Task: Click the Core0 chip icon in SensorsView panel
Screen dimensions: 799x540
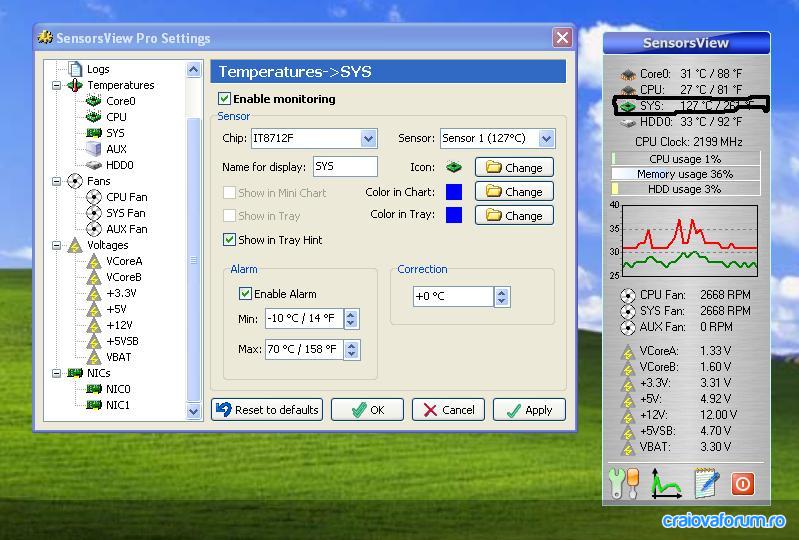Action: (x=628, y=74)
